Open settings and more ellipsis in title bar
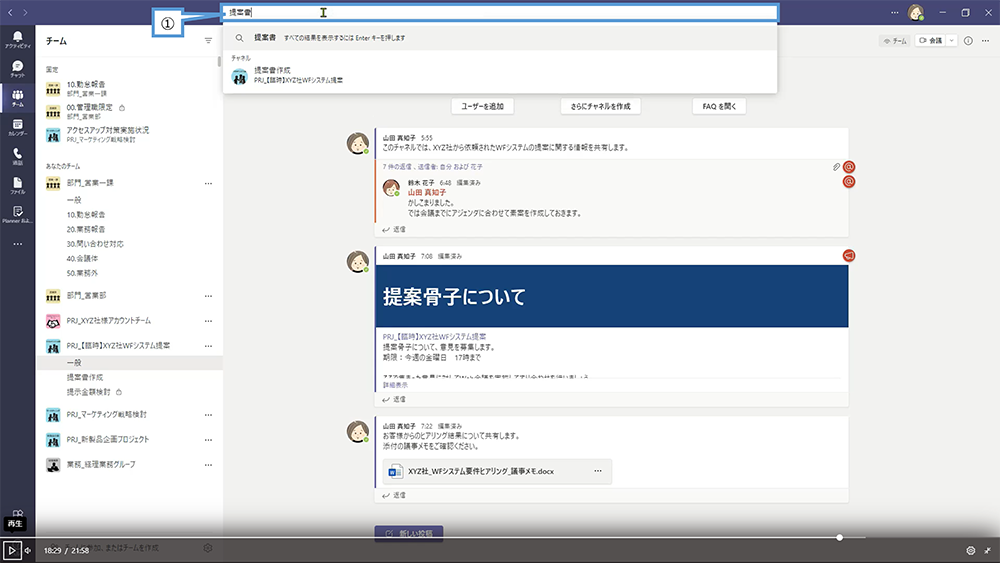 point(894,12)
